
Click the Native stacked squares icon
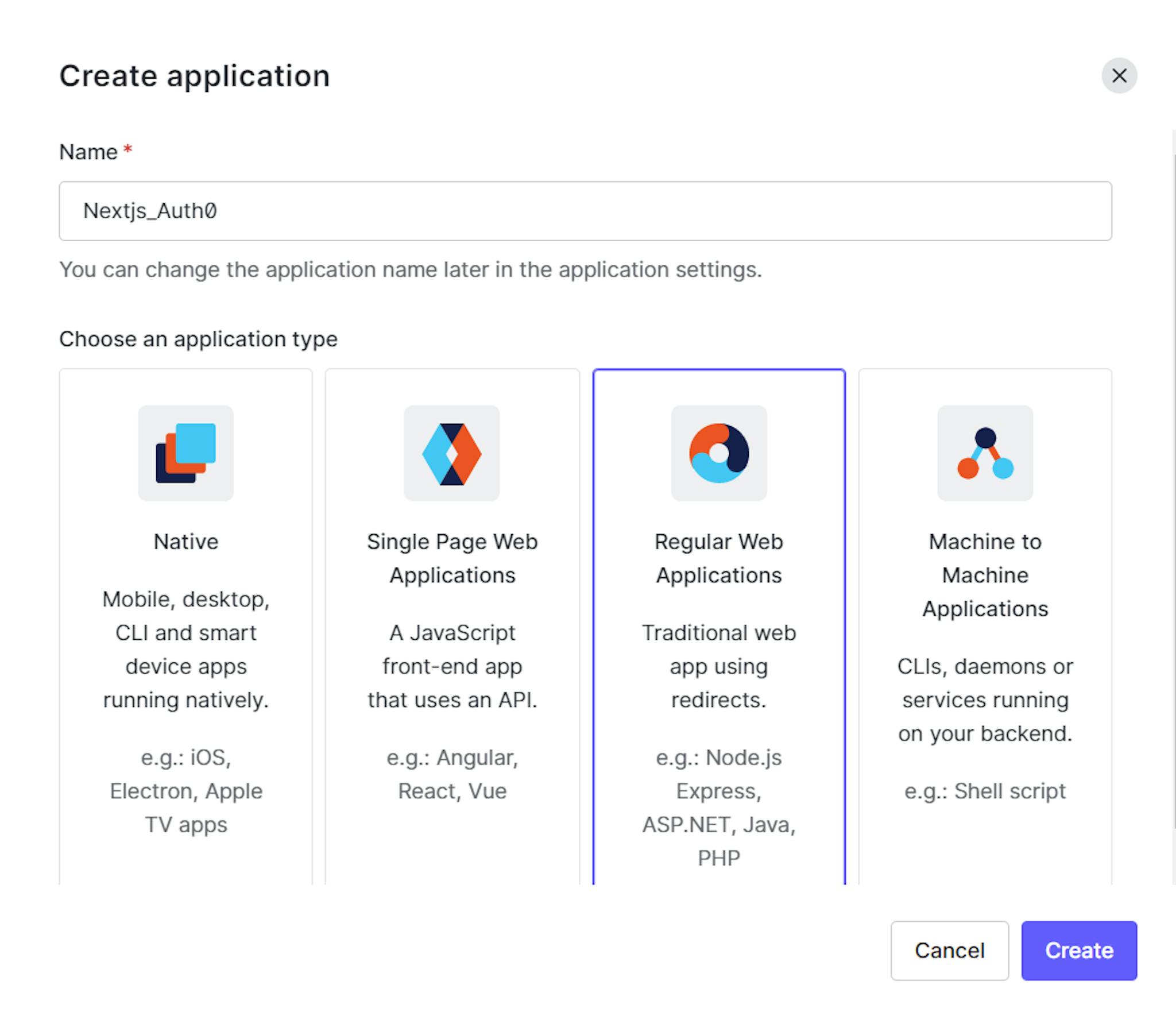point(185,453)
